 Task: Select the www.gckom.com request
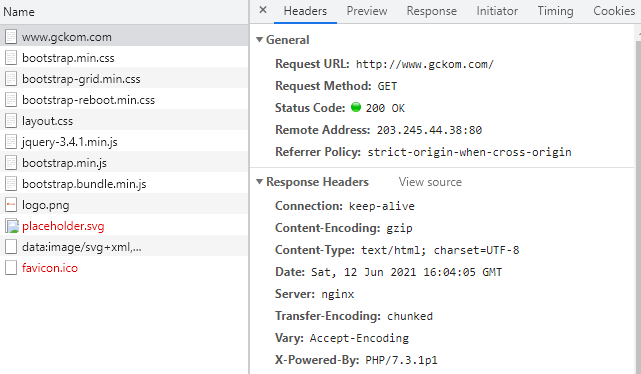(x=124, y=37)
